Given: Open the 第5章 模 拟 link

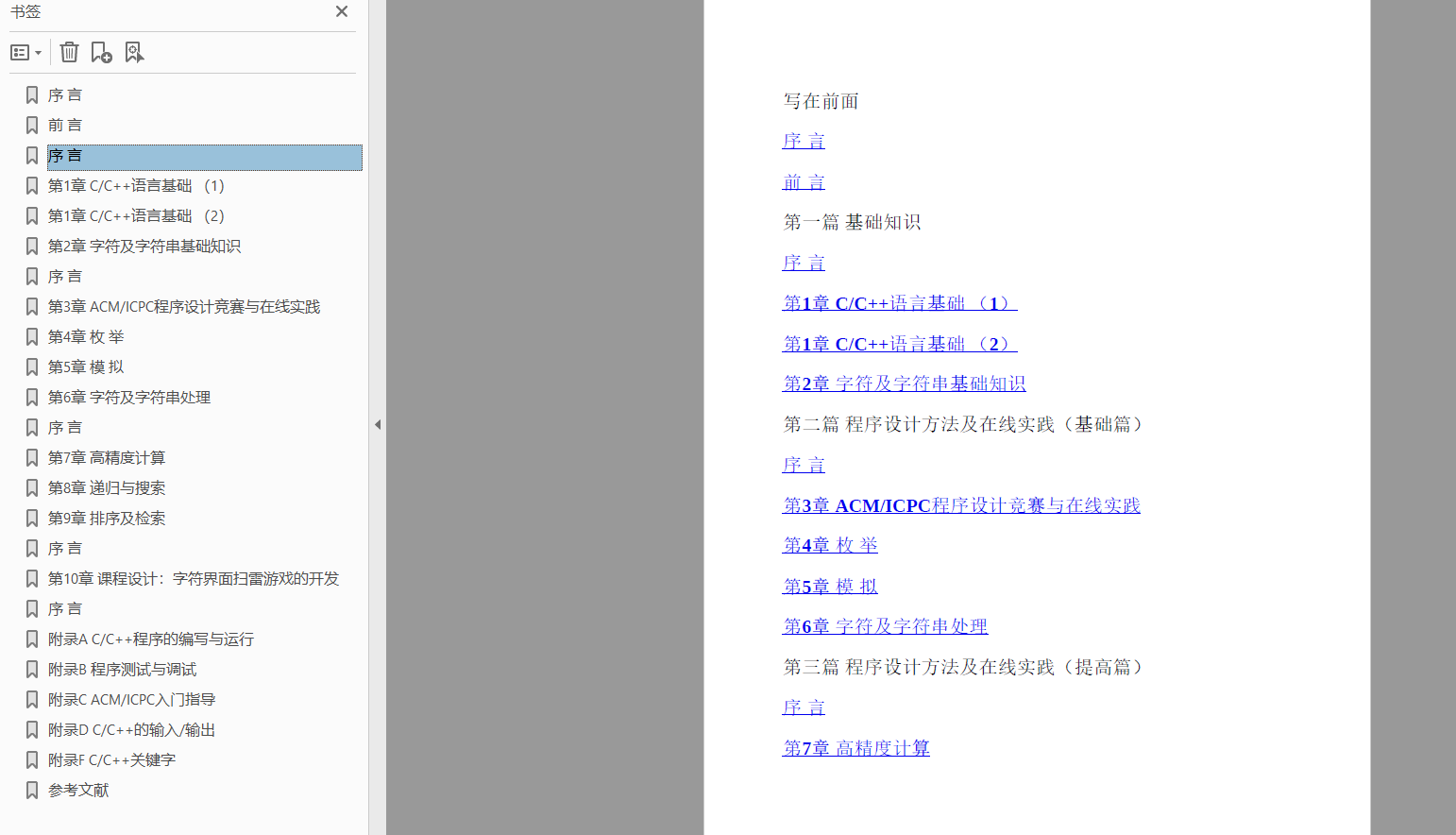Looking at the screenshot, I should point(829,586).
